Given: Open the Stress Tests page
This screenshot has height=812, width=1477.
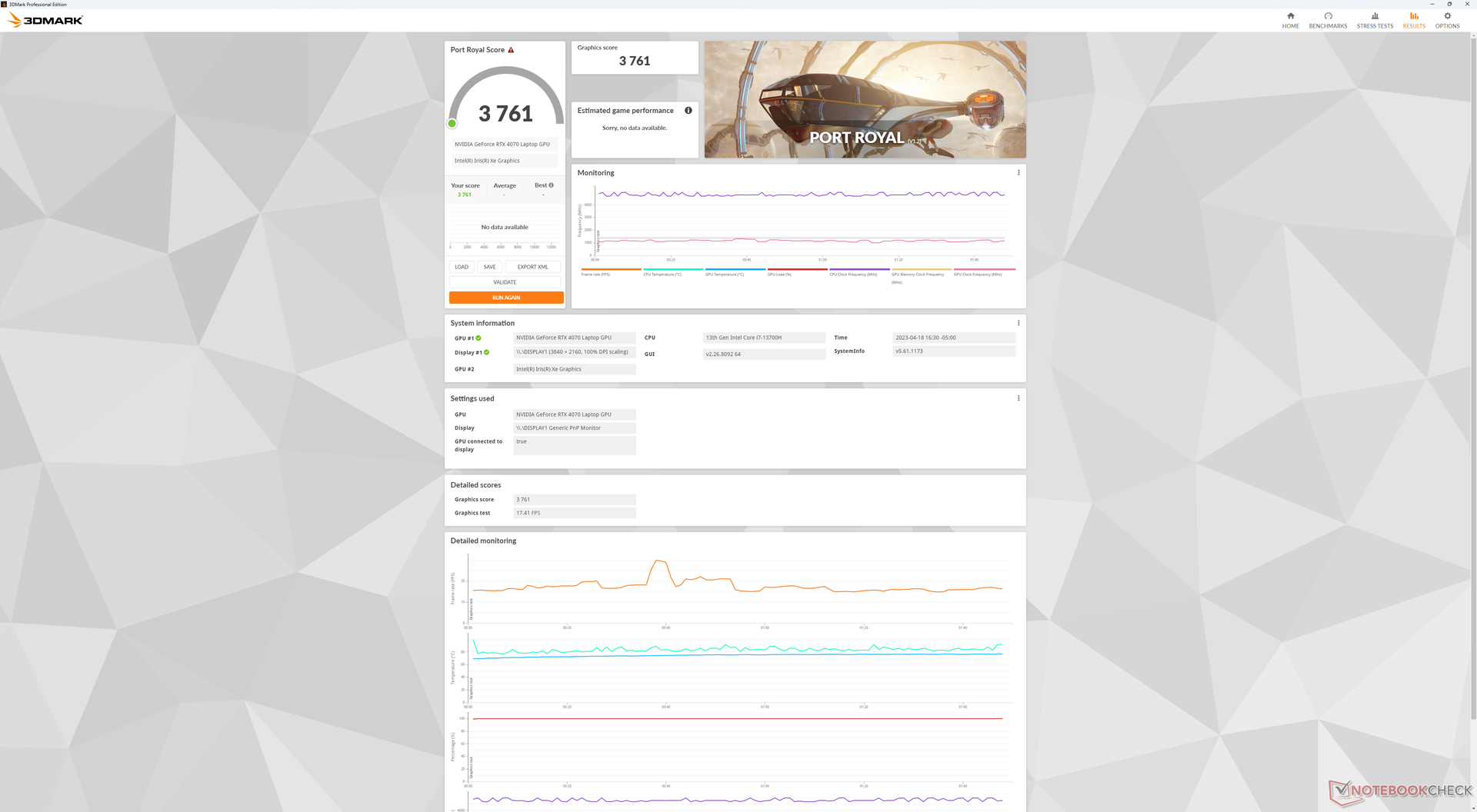Looking at the screenshot, I should (1375, 20).
